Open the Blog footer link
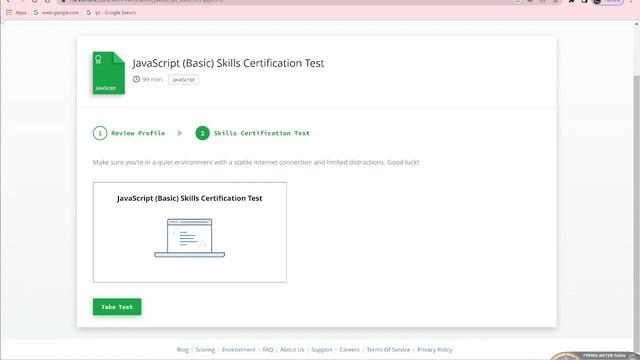640x360 pixels. click(183, 350)
